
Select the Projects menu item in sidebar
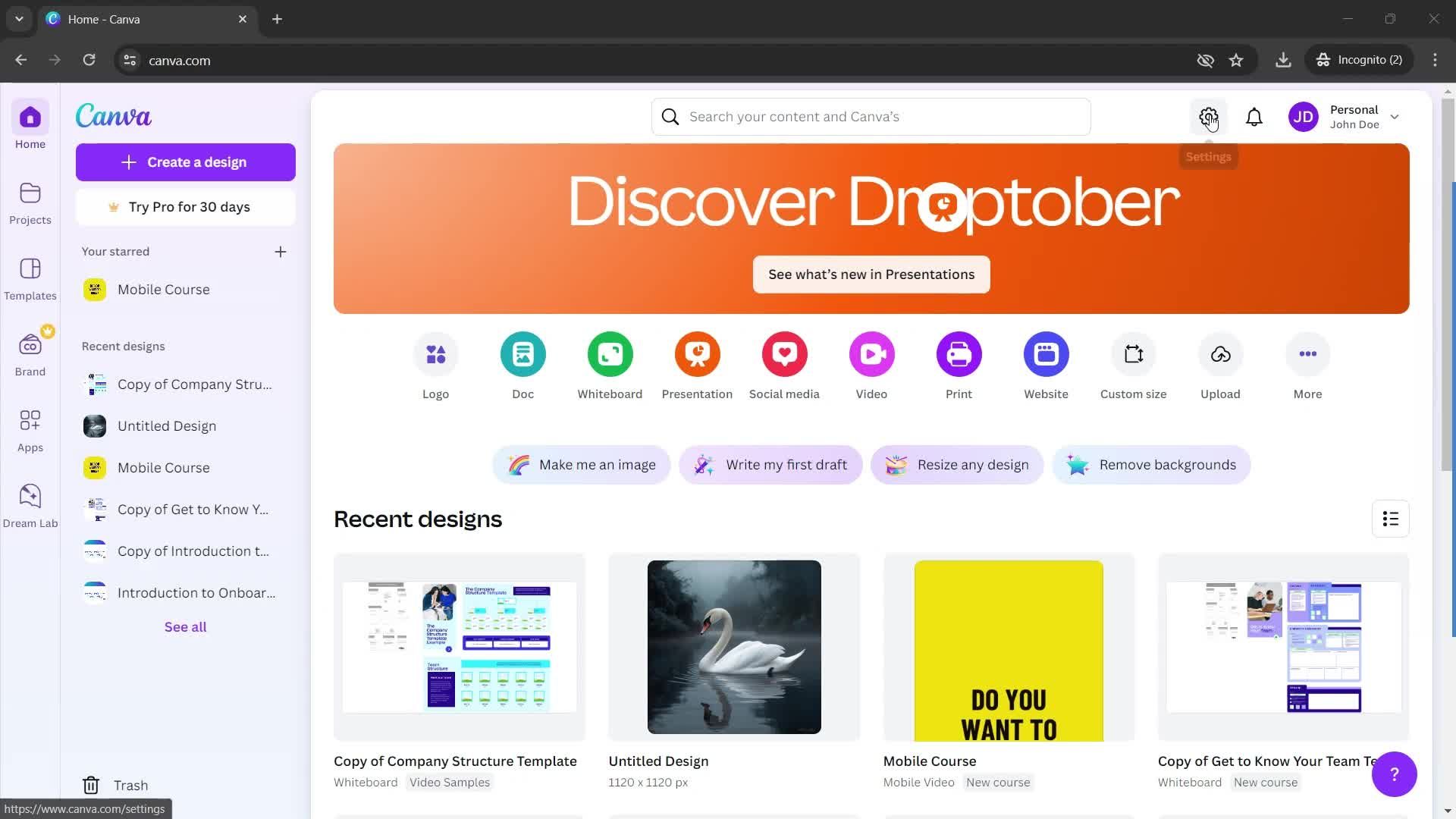coord(30,200)
